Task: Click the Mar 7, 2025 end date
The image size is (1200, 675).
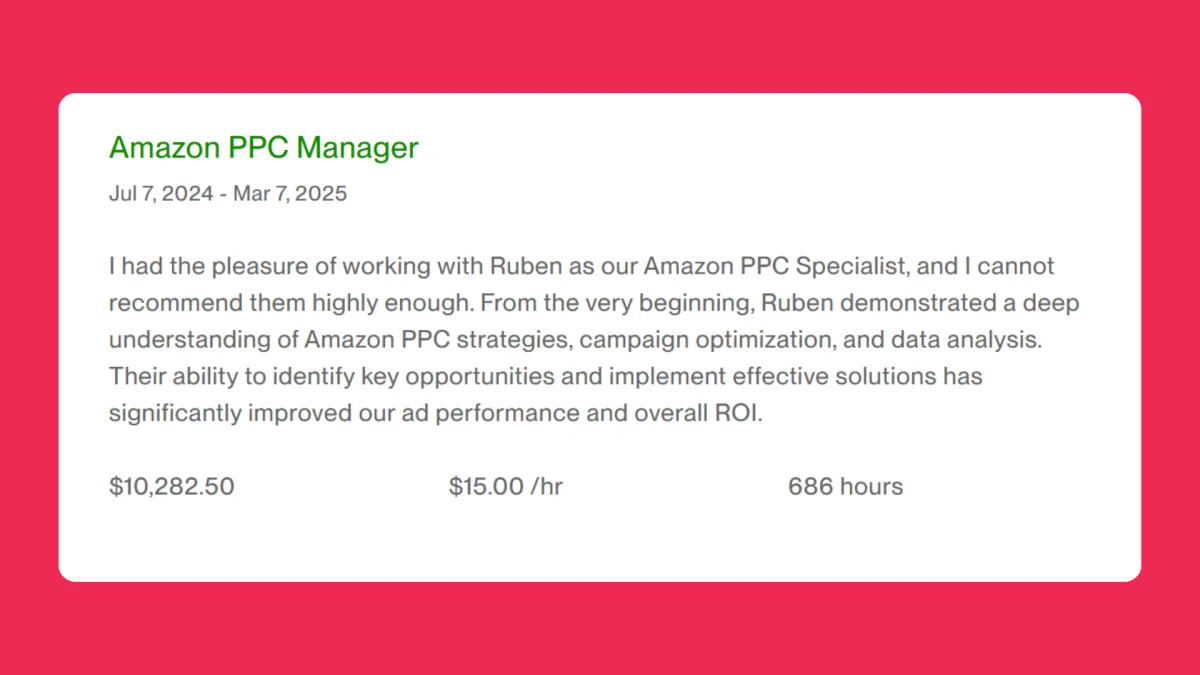Action: (x=290, y=194)
